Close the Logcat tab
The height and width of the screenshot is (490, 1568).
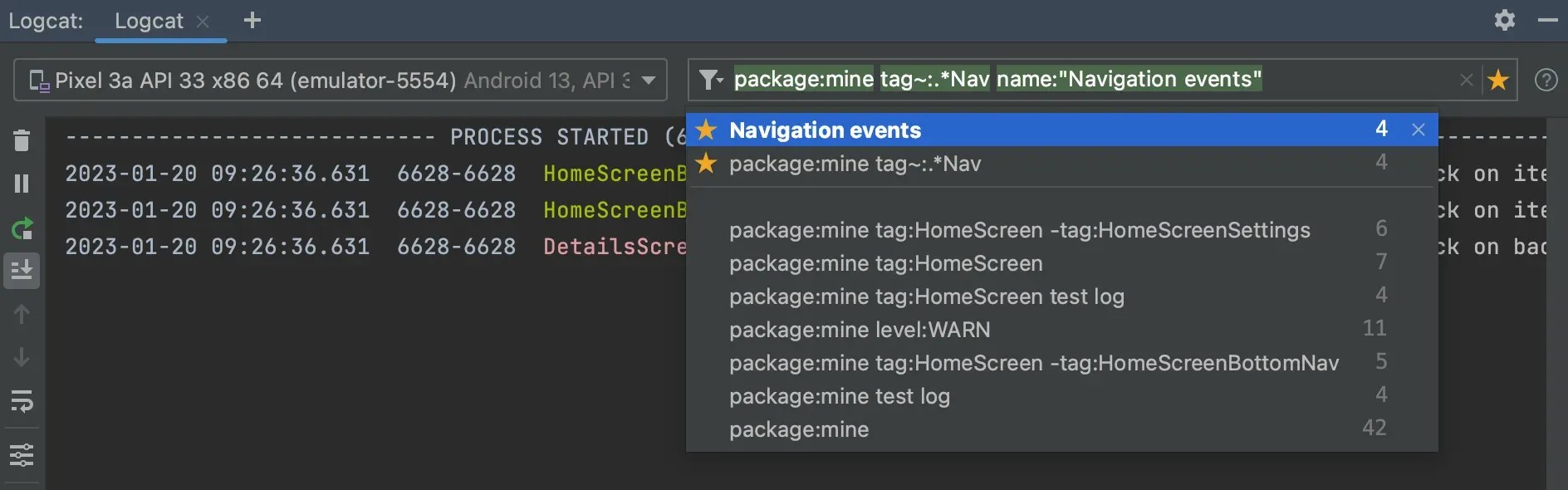coord(203,22)
